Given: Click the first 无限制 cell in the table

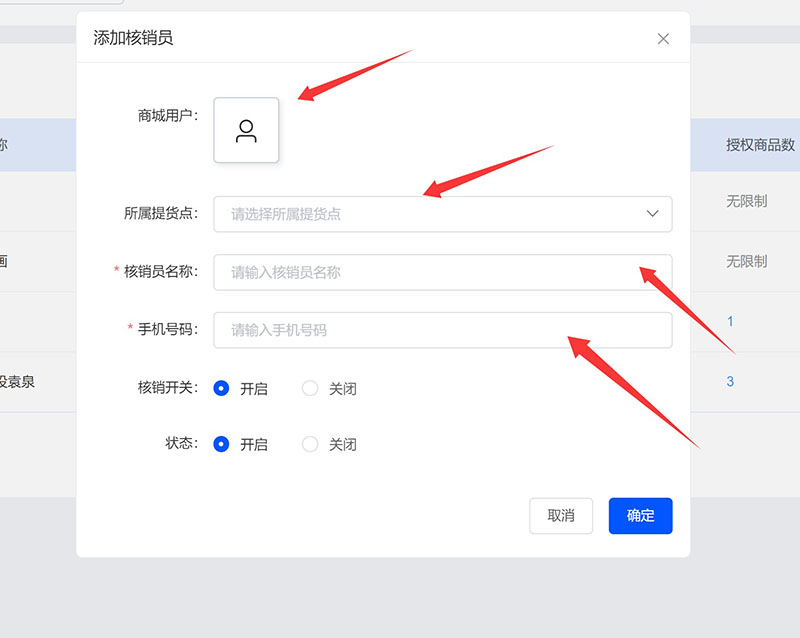Looking at the screenshot, I should point(746,201).
